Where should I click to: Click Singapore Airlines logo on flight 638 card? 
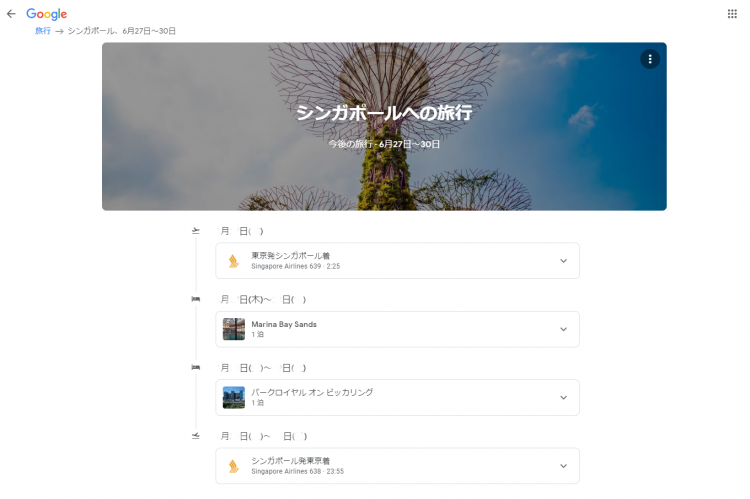click(233, 466)
